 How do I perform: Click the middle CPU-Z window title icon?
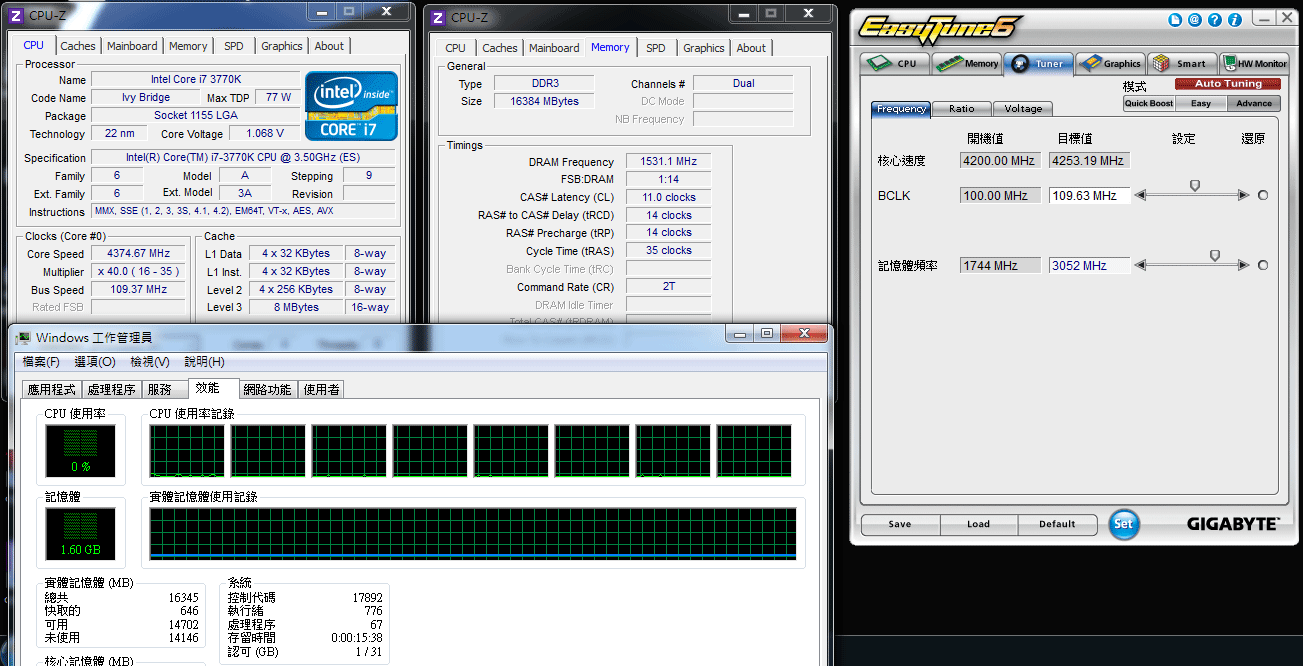[x=439, y=17]
